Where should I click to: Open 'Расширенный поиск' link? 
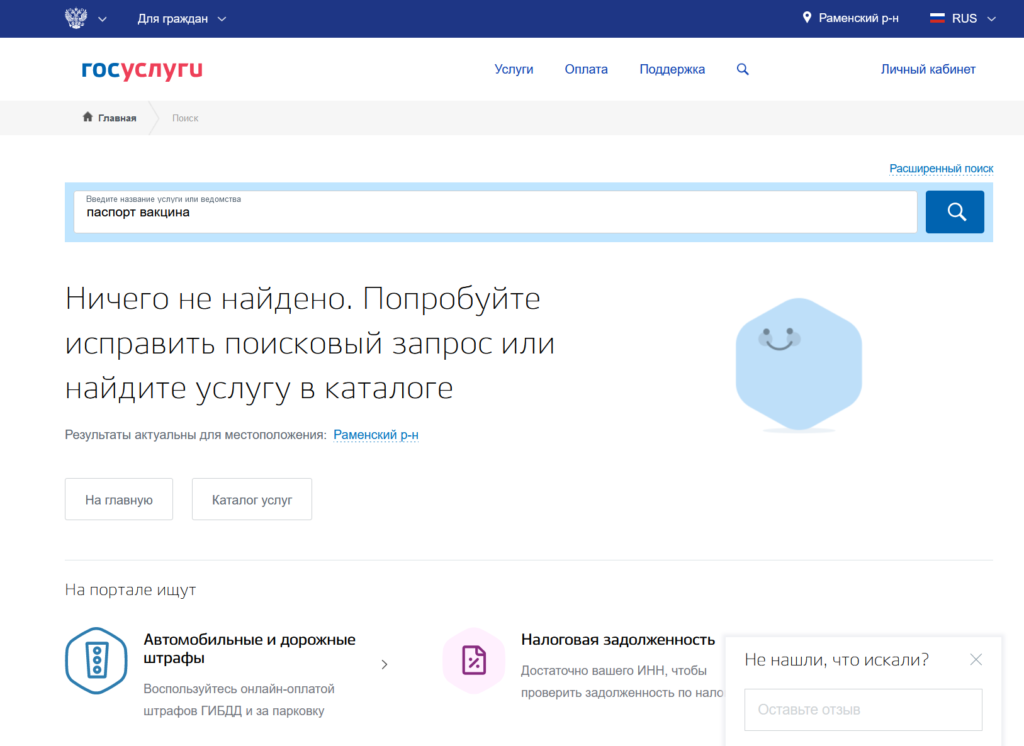941,169
